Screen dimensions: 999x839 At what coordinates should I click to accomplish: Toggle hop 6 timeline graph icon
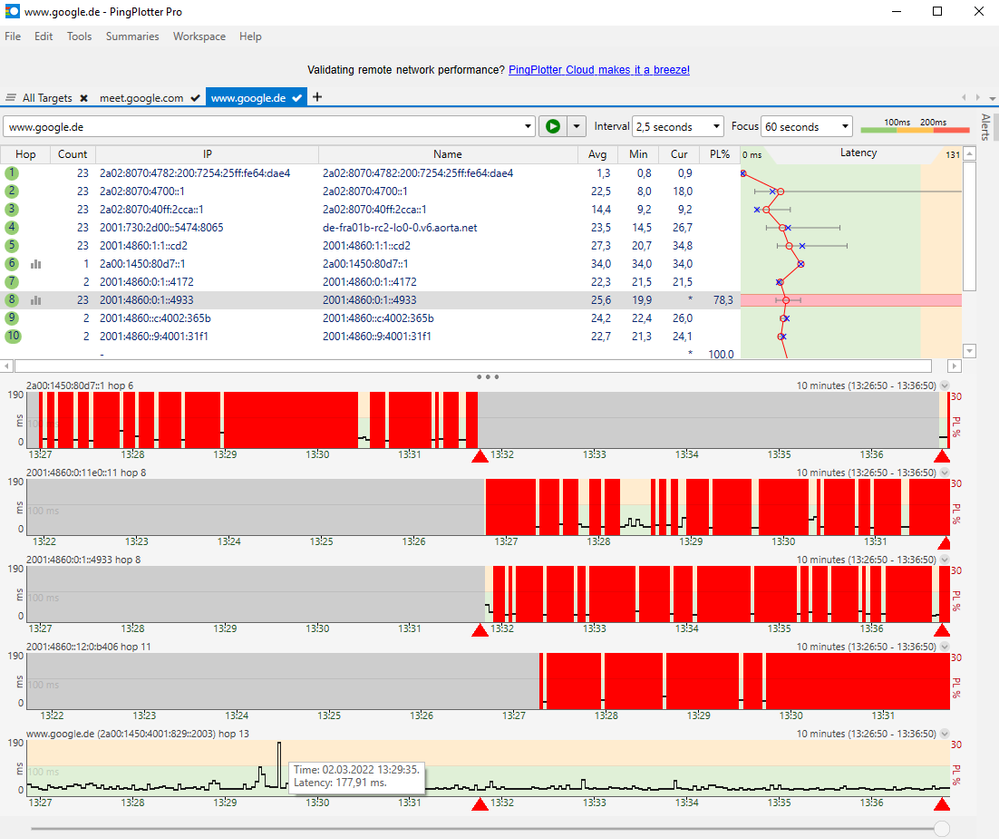click(x=36, y=264)
